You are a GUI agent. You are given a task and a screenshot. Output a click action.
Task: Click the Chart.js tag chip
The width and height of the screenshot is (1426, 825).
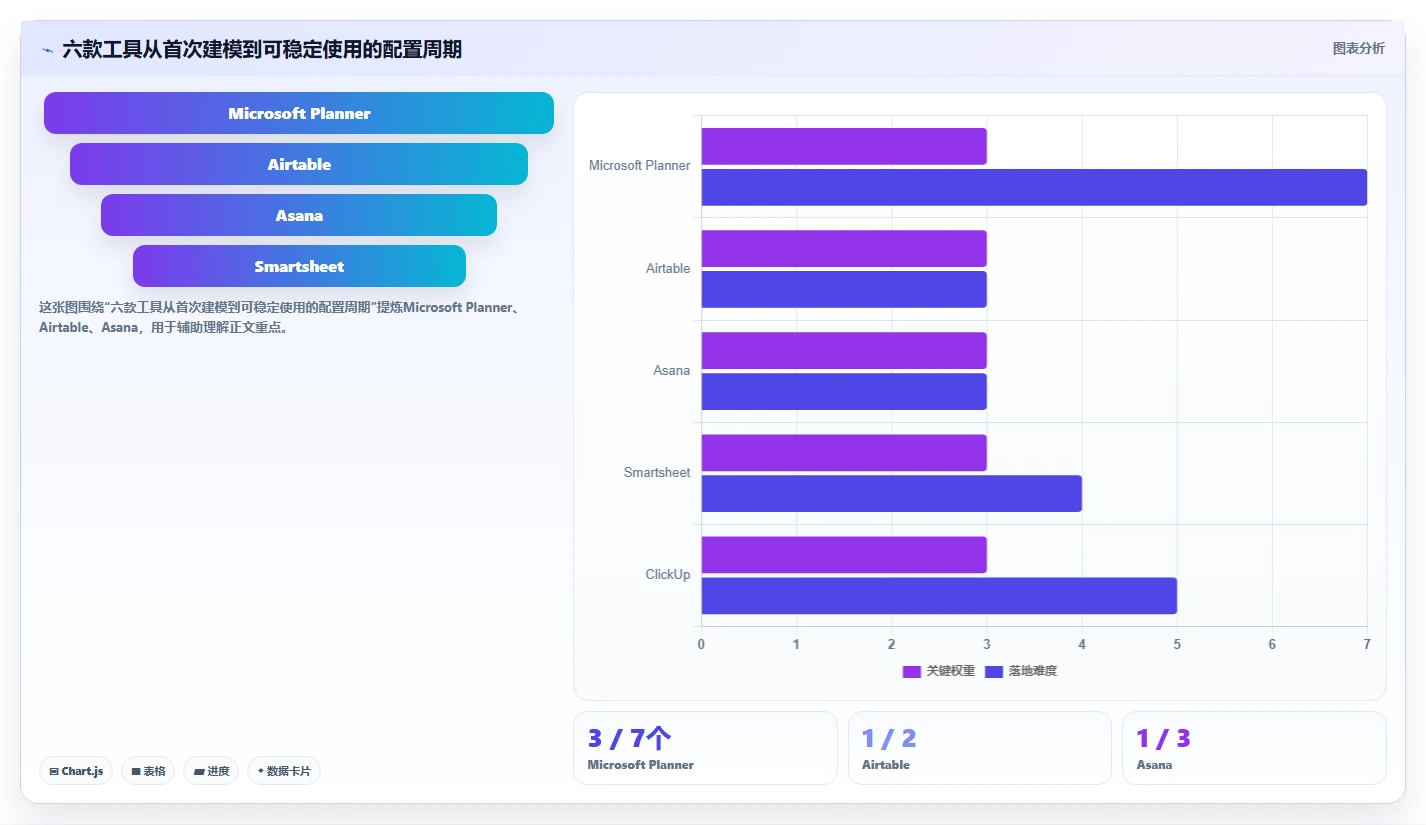(76, 771)
